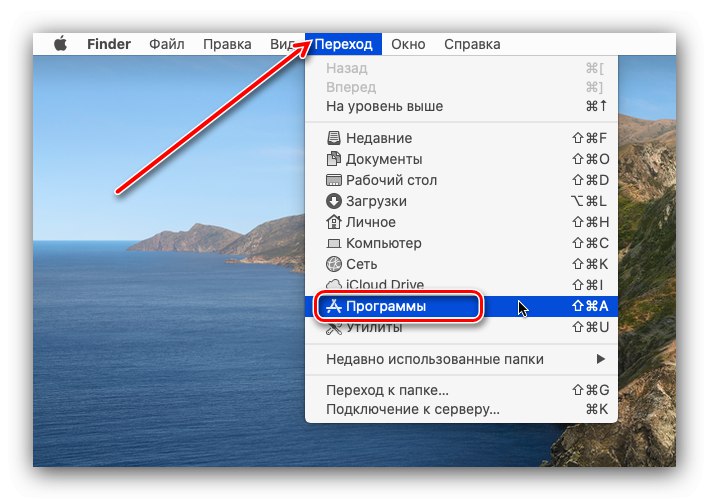The width and height of the screenshot is (709, 500).
Task: Choose Подключение к серверу… item
Action: coord(461,409)
